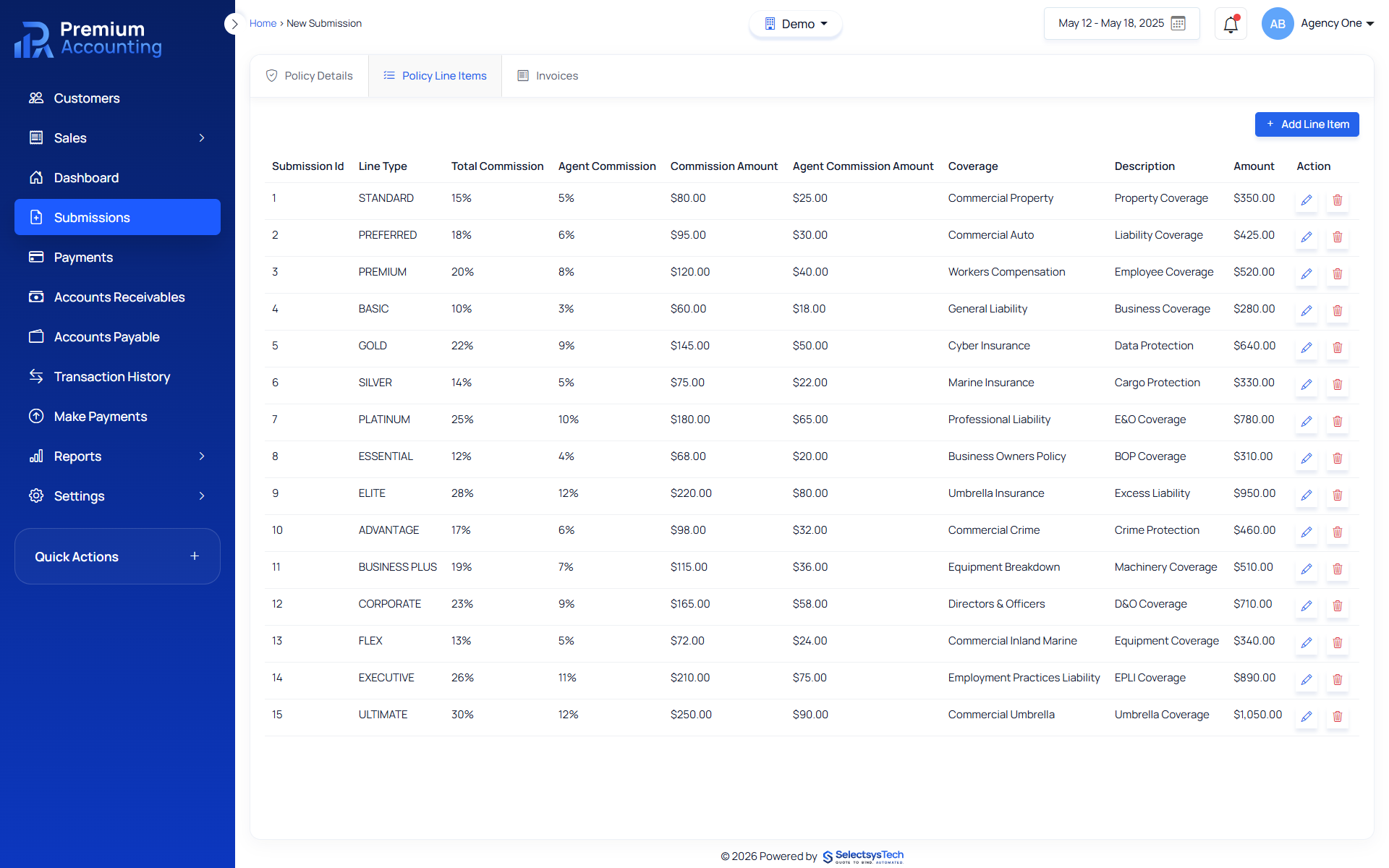Delete the EXECUTIVE line item
This screenshot has width=1389, height=868.
(1338, 680)
